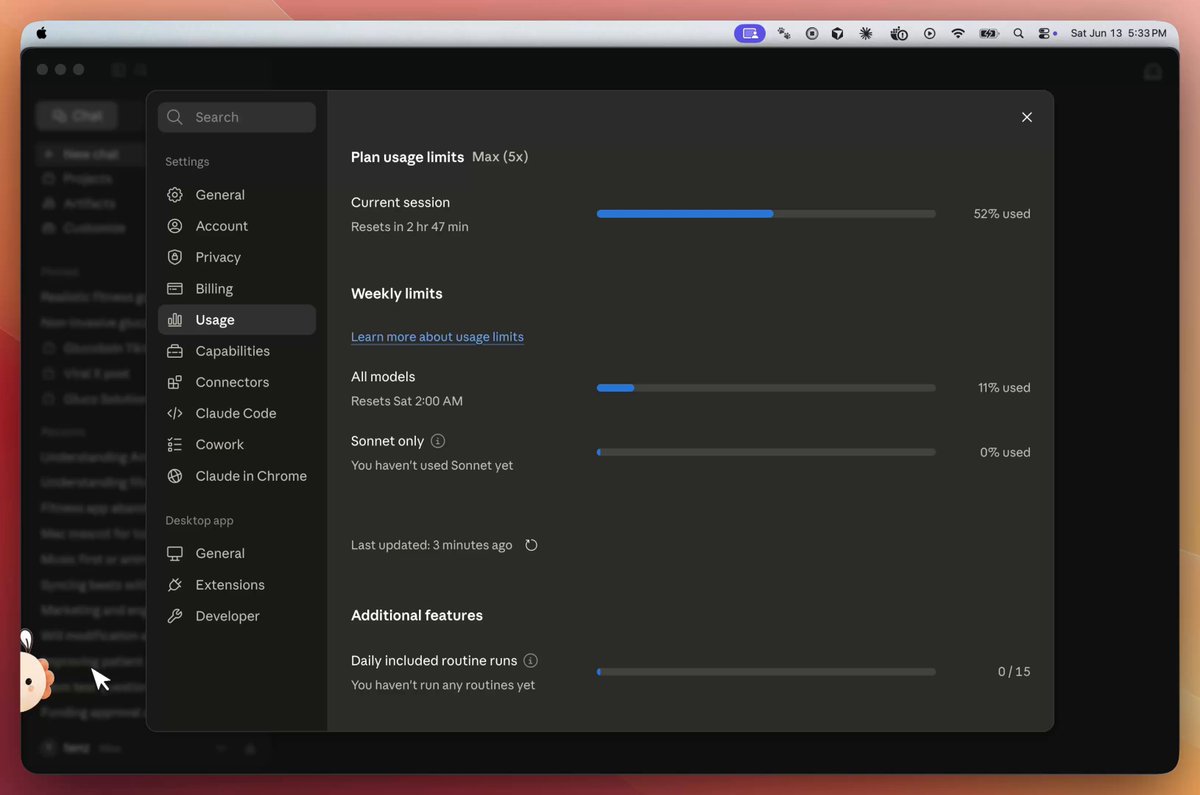The width and height of the screenshot is (1200, 795).
Task: Click the shield lock icon for Privacy
Action: point(175,257)
